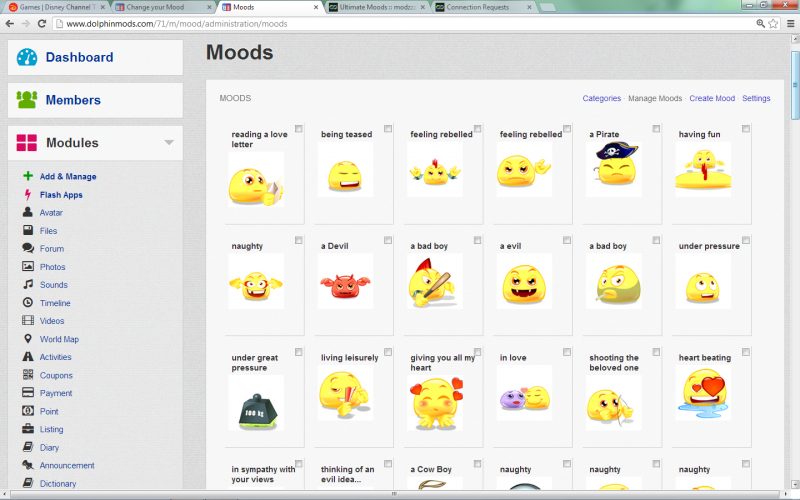Open the Dashboard link text
The image size is (800, 500).
pyautogui.click(x=80, y=57)
